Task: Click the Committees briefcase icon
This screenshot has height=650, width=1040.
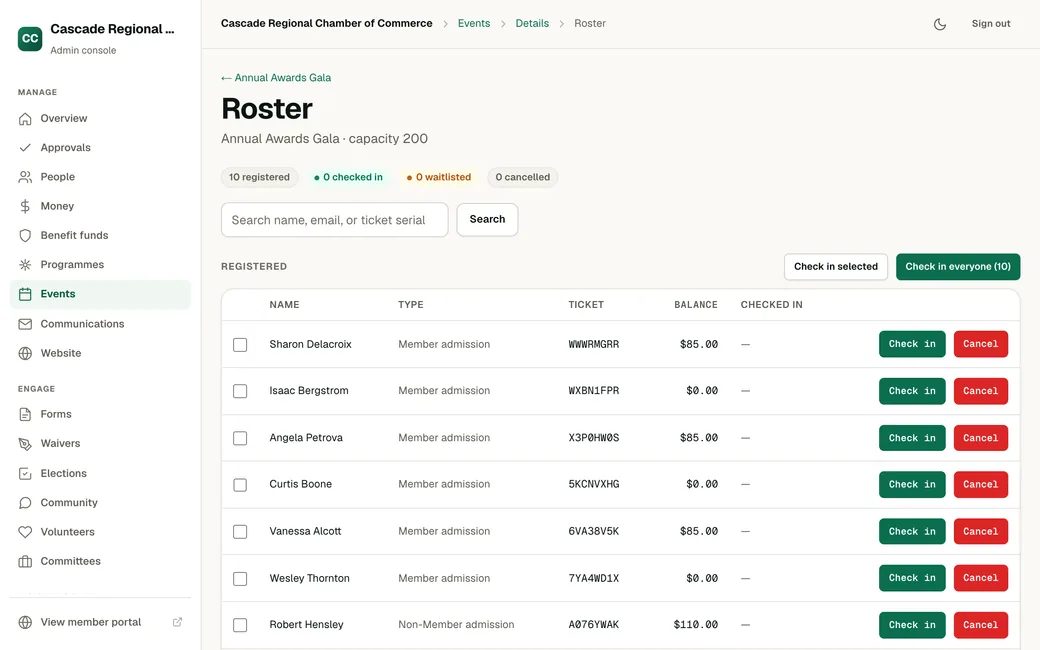Action: [x=25, y=561]
